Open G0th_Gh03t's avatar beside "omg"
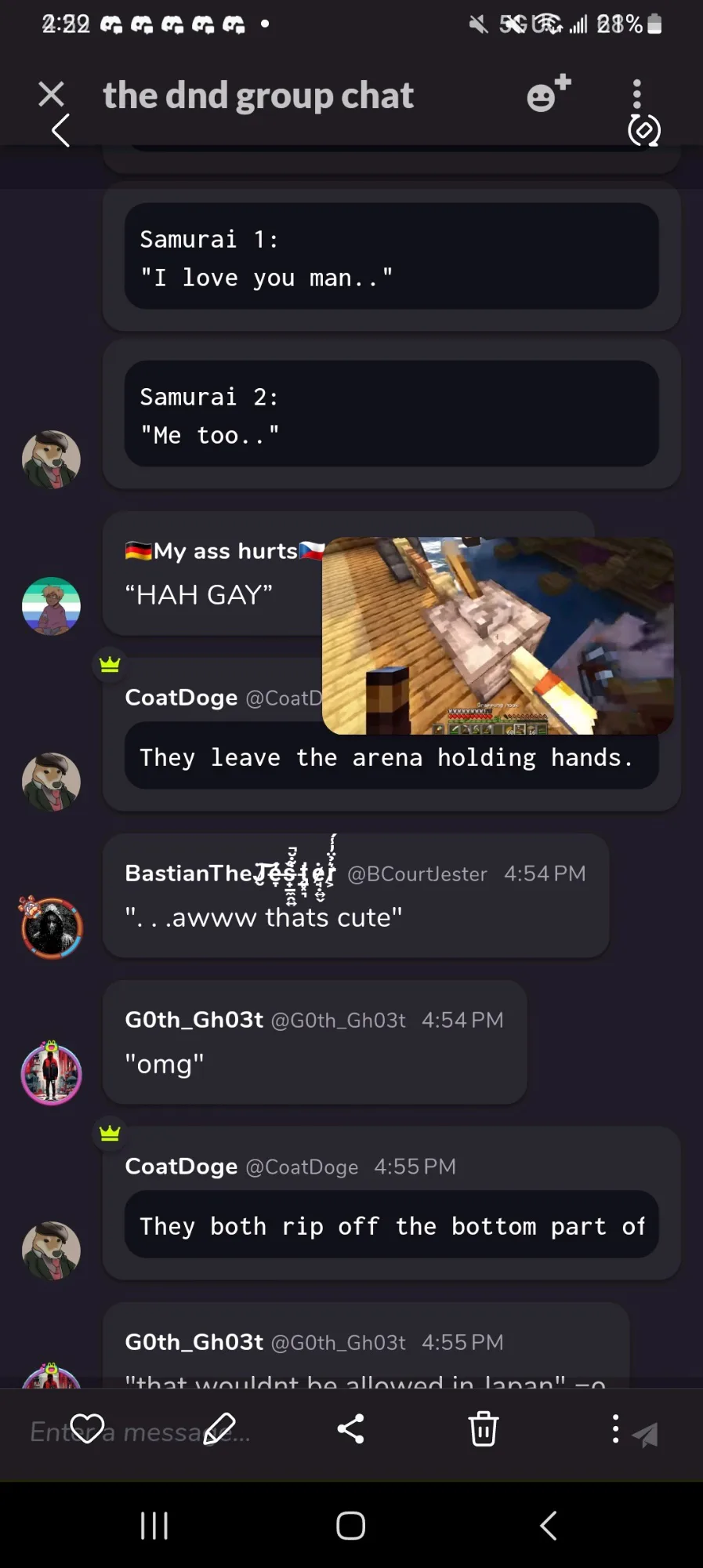The height and width of the screenshot is (1568, 703). click(51, 1073)
